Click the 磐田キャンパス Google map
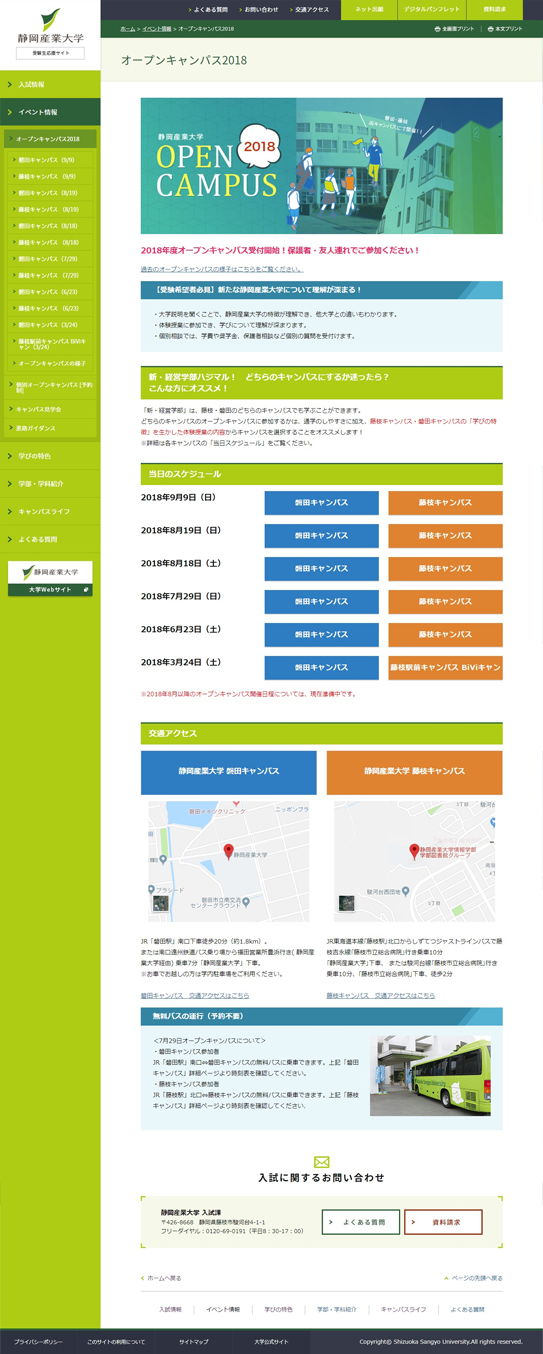Viewport: 543px width, 1354px height. tap(229, 861)
